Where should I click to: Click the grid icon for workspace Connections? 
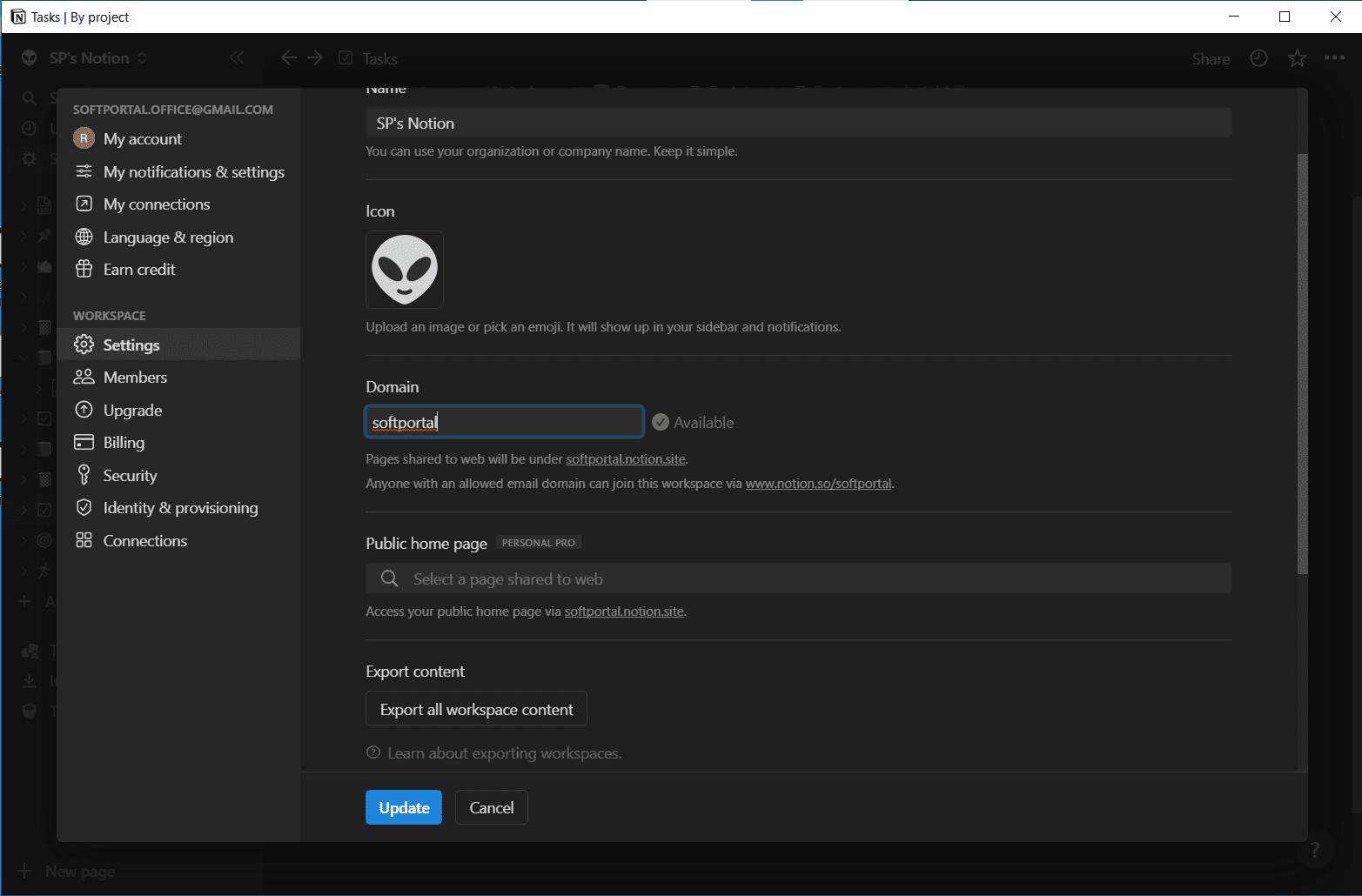84,541
